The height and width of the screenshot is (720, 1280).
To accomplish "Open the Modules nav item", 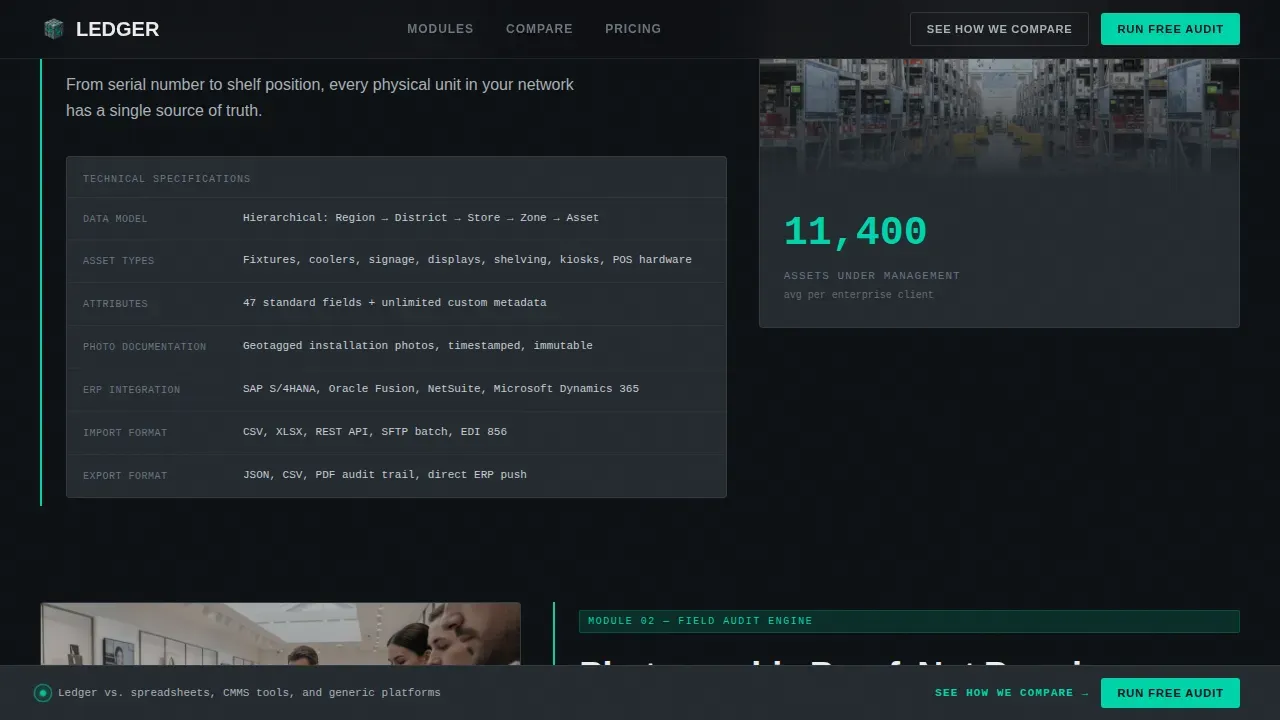I will pos(440,29).
